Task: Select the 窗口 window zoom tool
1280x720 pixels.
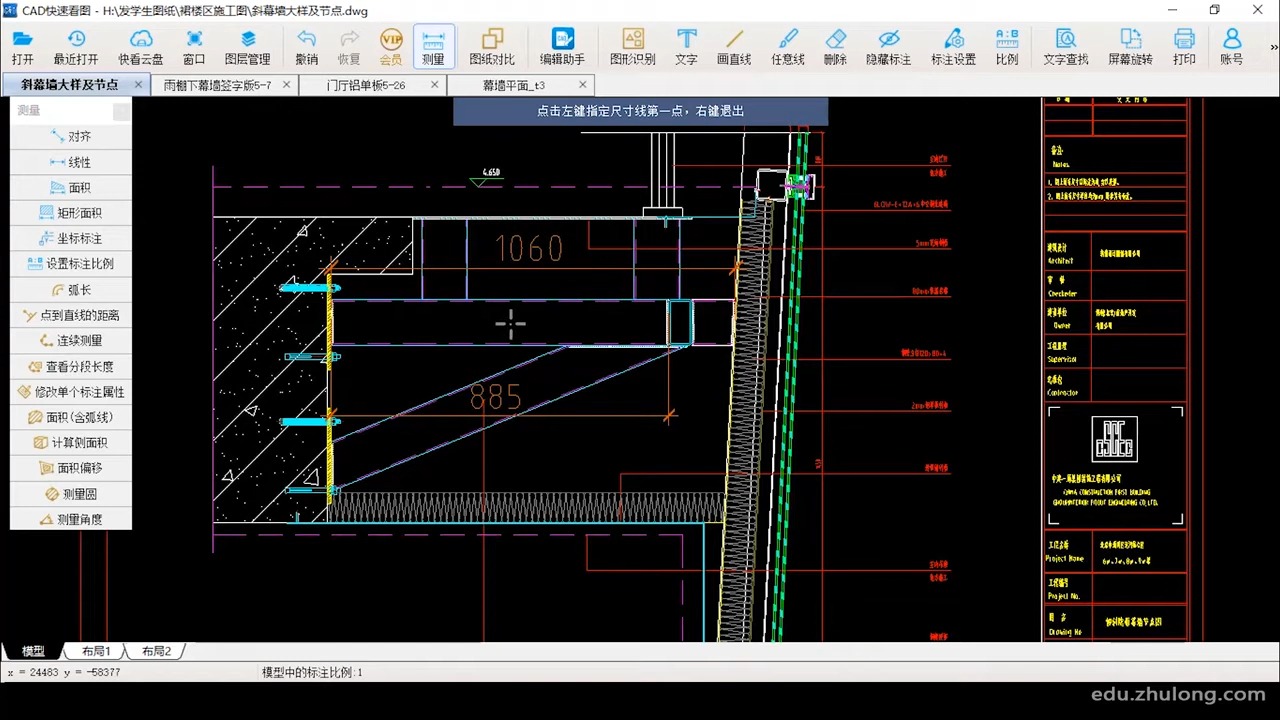Action: pos(194,47)
